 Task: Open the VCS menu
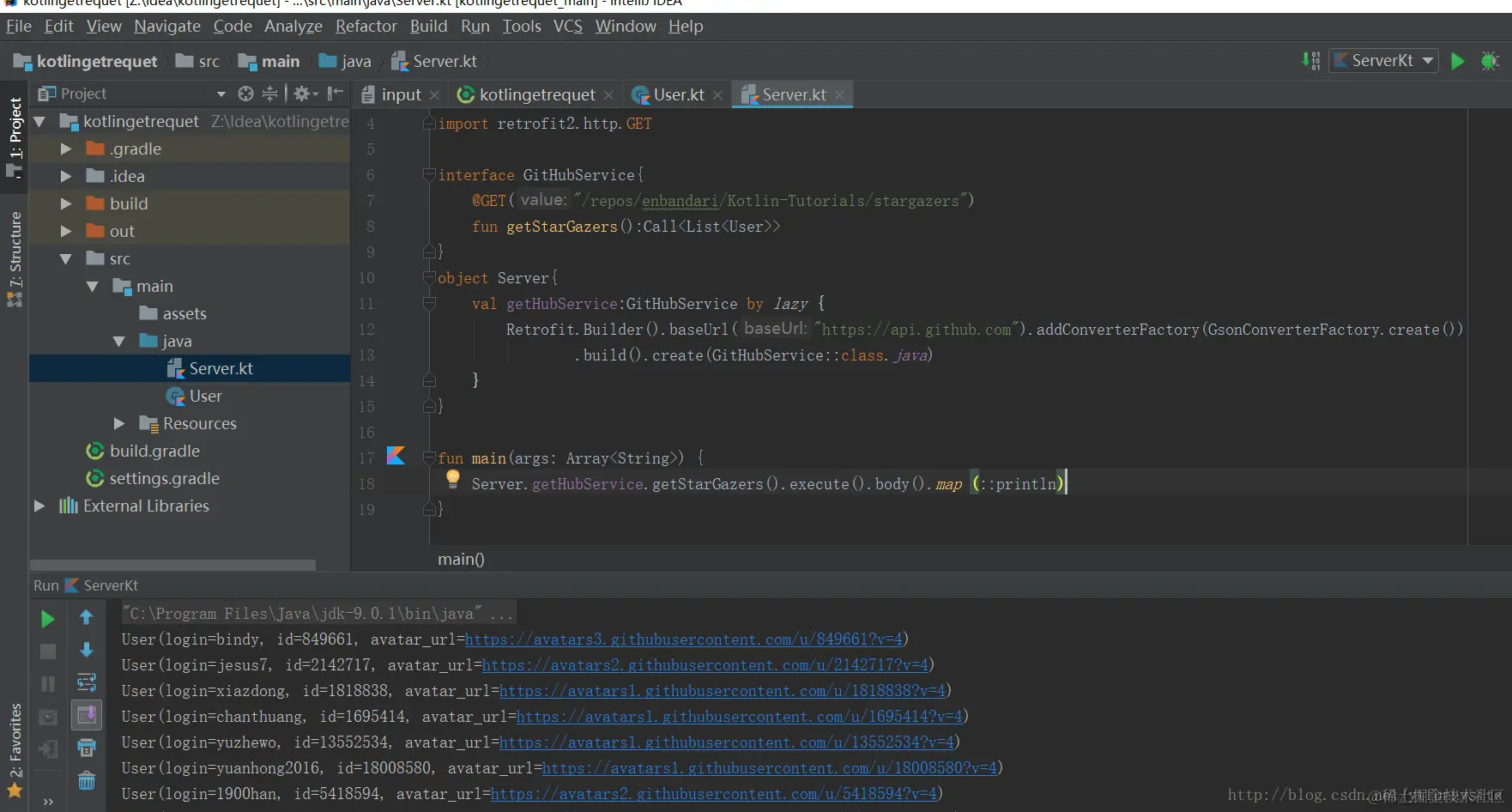coord(568,27)
